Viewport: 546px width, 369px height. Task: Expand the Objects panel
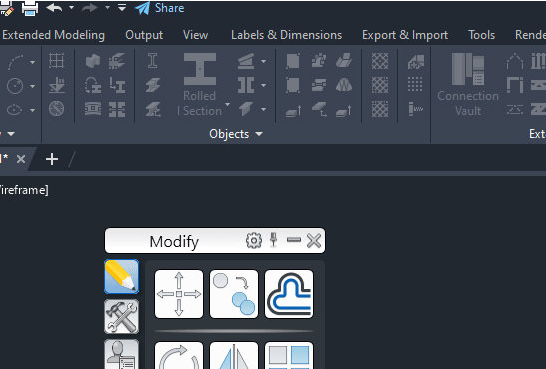(236, 134)
